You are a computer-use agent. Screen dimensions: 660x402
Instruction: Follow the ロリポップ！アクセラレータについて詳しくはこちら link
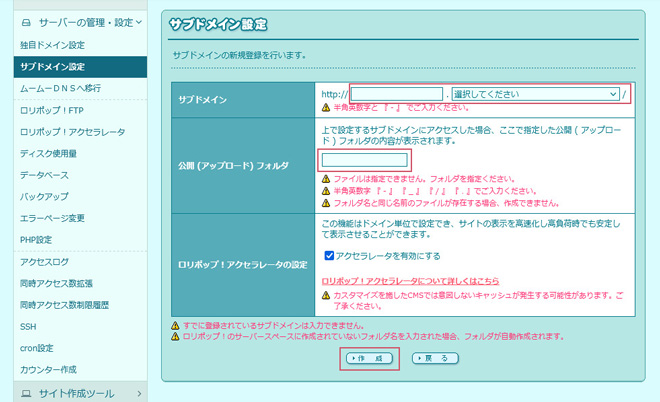410,281
